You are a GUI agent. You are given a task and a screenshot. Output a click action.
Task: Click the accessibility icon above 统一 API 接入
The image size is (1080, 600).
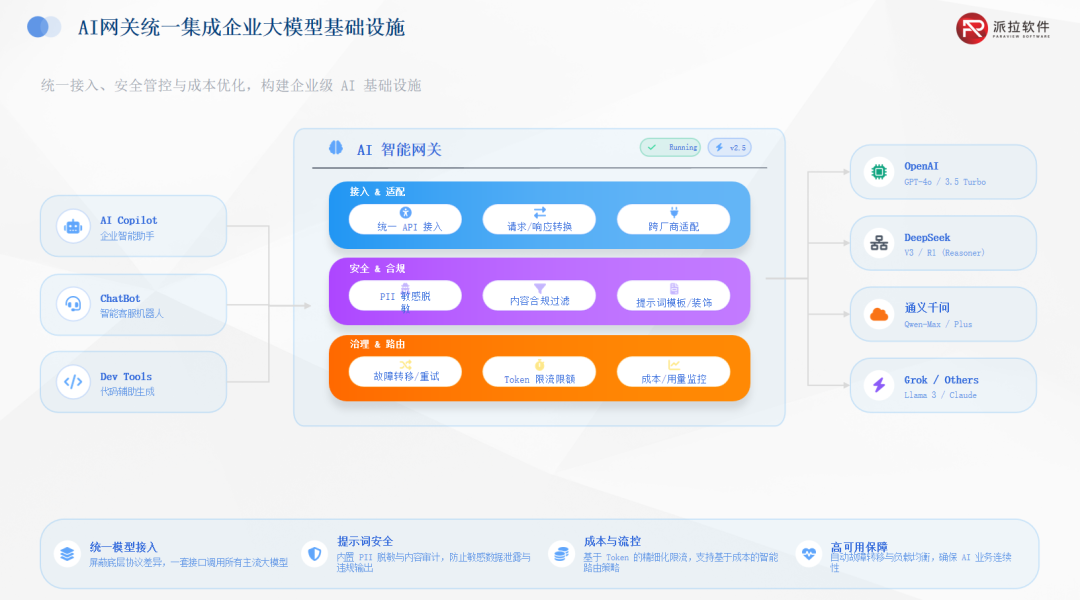tap(405, 212)
